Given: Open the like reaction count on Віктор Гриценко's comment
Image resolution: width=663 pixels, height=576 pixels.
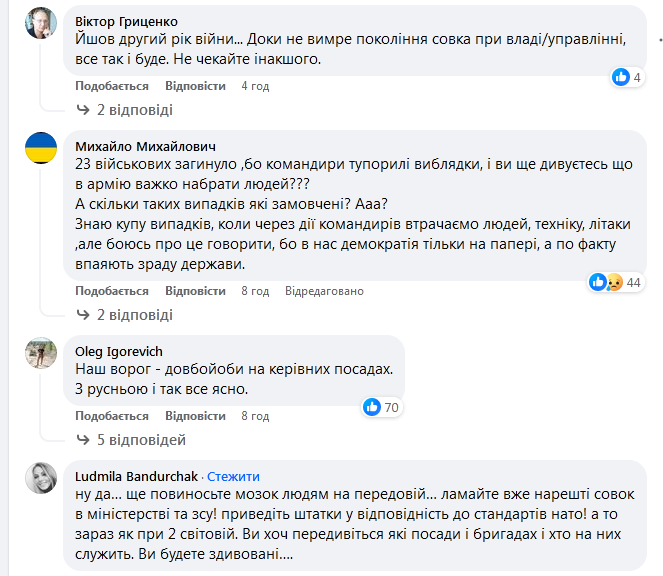Looking at the screenshot, I should coord(627,77).
